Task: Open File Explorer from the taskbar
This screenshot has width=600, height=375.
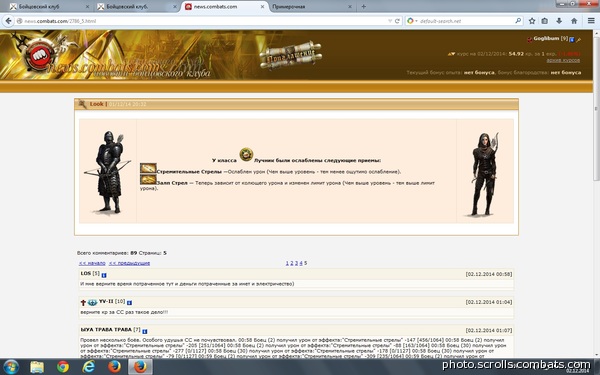Action: tap(37, 367)
